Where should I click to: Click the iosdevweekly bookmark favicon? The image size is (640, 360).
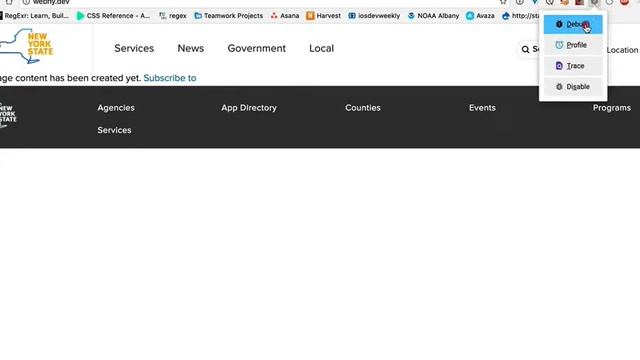[352, 16]
